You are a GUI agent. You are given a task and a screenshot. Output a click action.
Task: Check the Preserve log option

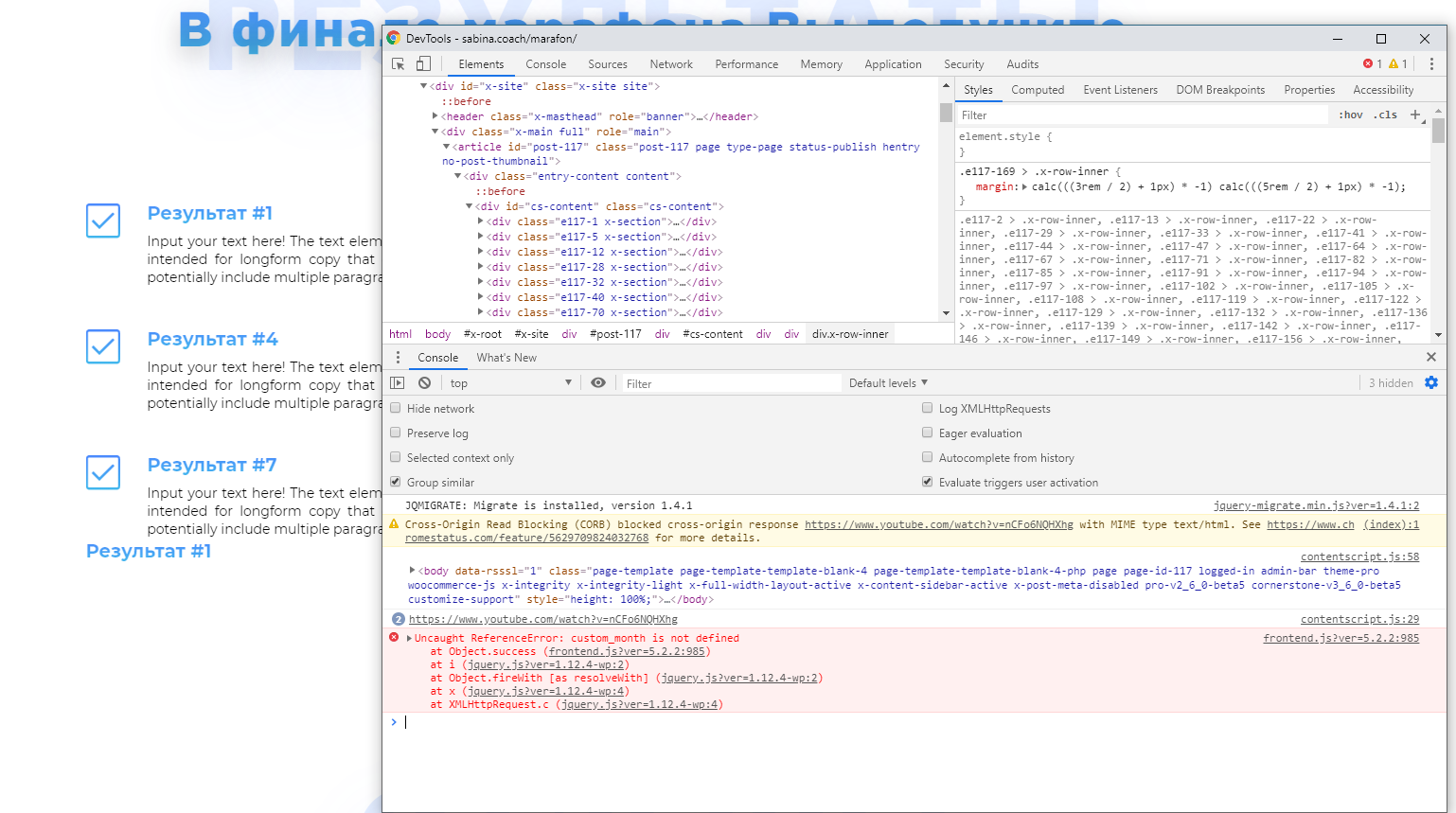click(396, 433)
